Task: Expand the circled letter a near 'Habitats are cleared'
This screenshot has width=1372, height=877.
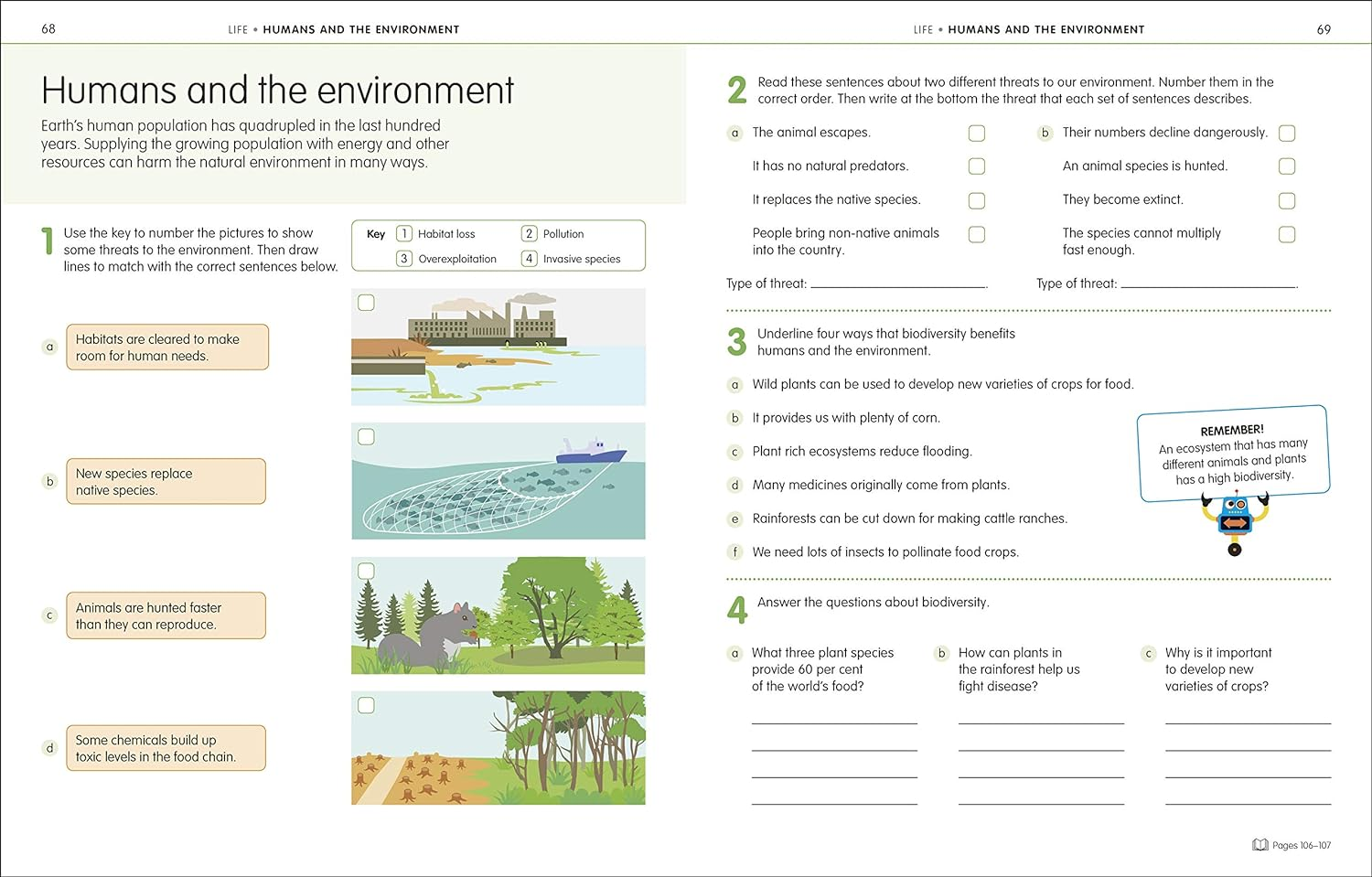Action: [49, 347]
